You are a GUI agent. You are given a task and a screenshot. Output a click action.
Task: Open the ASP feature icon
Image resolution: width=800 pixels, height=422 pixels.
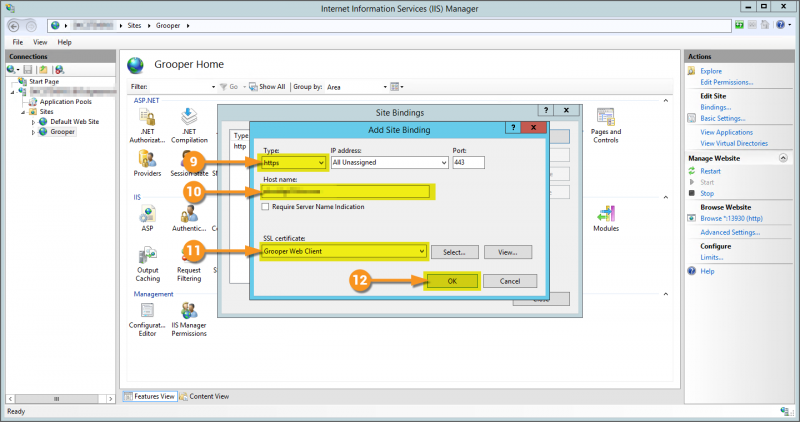(x=147, y=214)
